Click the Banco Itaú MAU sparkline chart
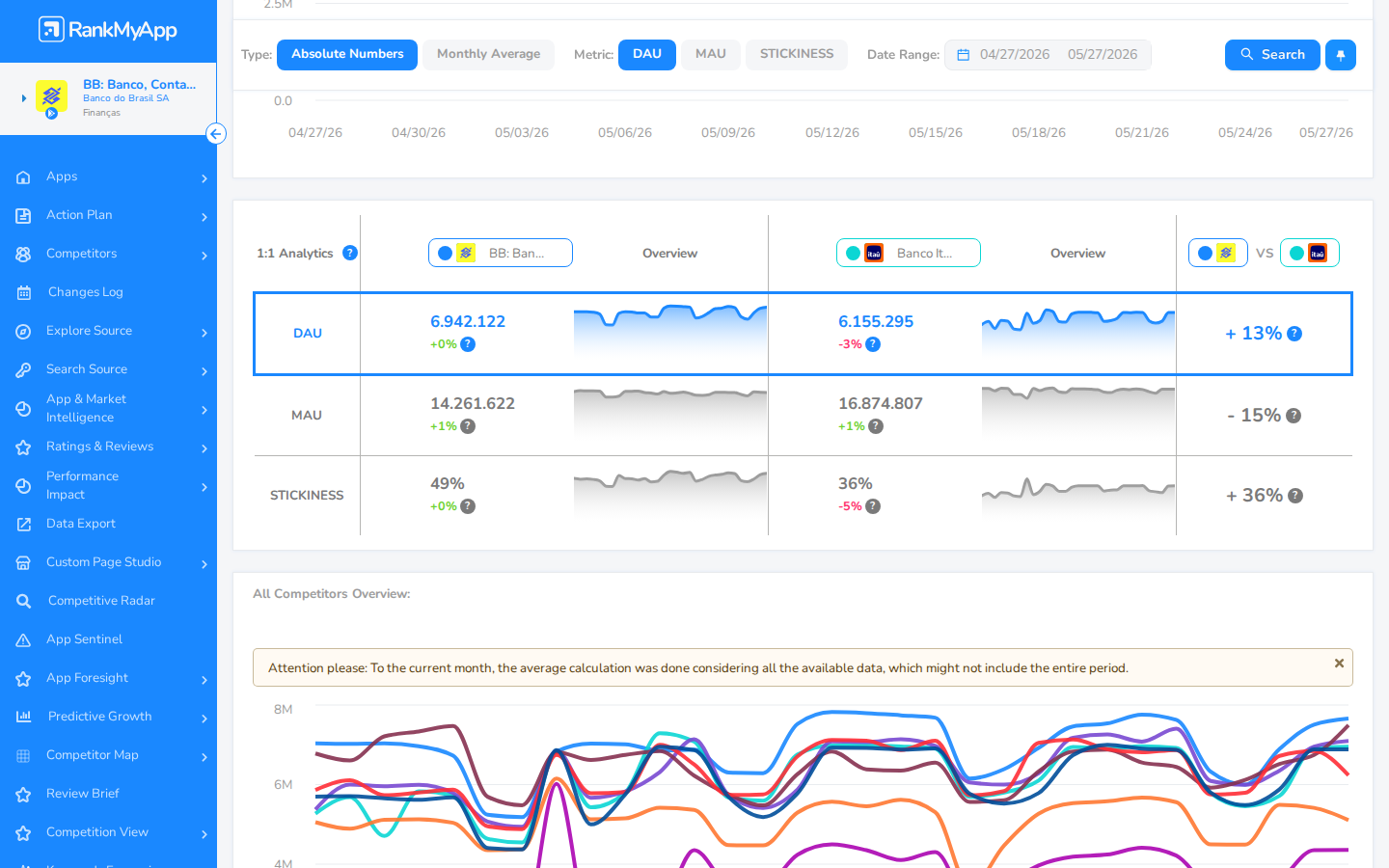1389x868 pixels. (1078, 416)
